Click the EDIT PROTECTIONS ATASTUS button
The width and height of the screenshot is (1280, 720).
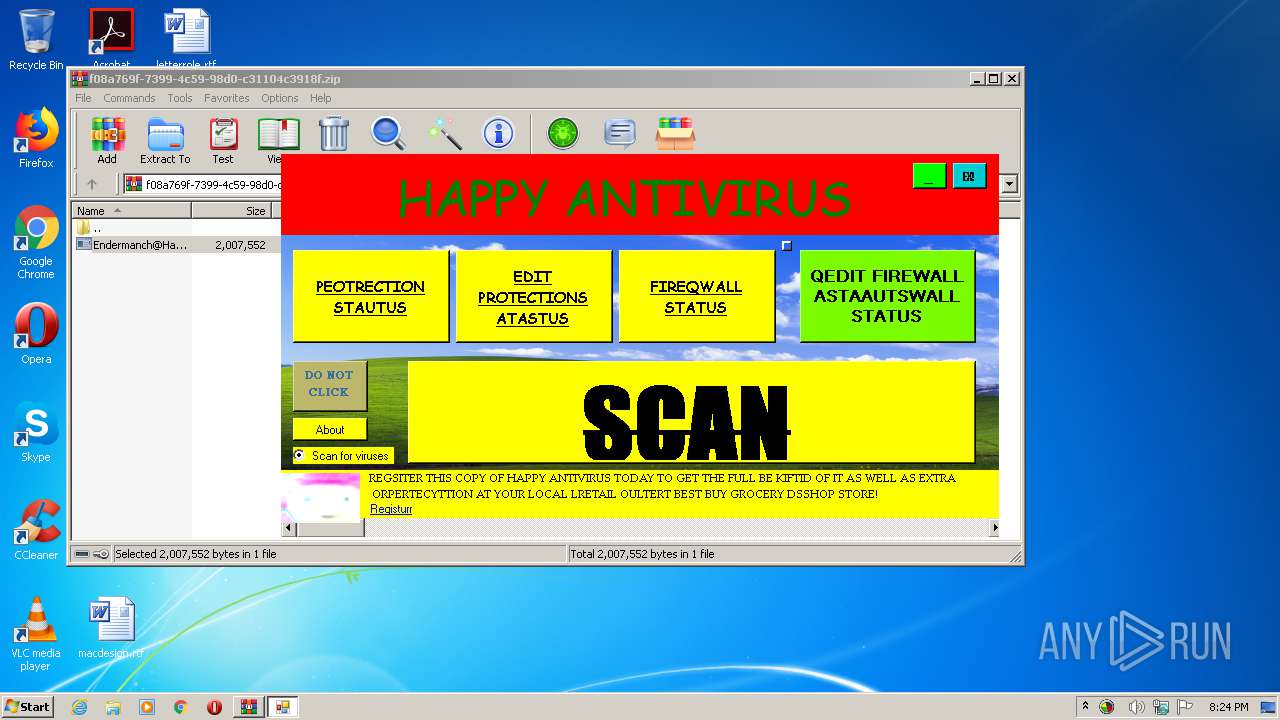point(533,296)
